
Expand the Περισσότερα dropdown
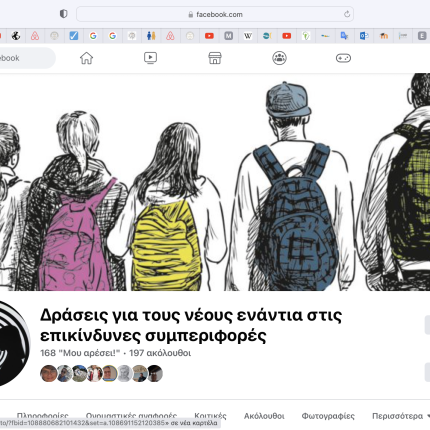pyautogui.click(x=401, y=416)
